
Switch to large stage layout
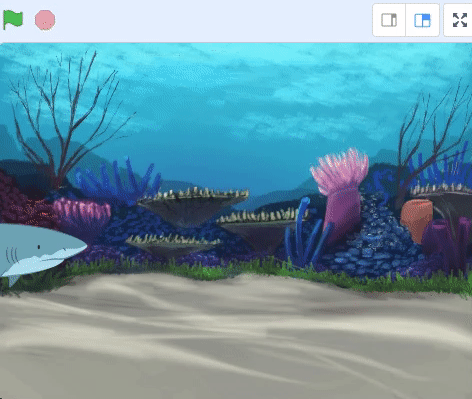pos(422,20)
